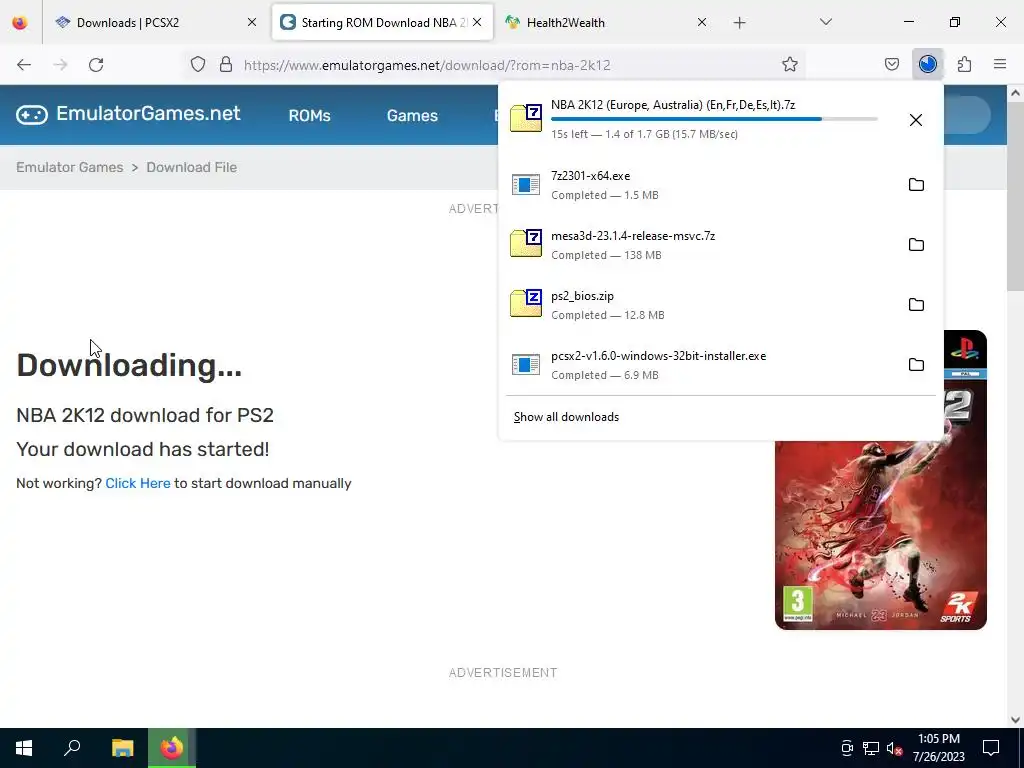The width and height of the screenshot is (1024, 768).
Task: Cancel the NBA 2K12 download
Action: [916, 120]
